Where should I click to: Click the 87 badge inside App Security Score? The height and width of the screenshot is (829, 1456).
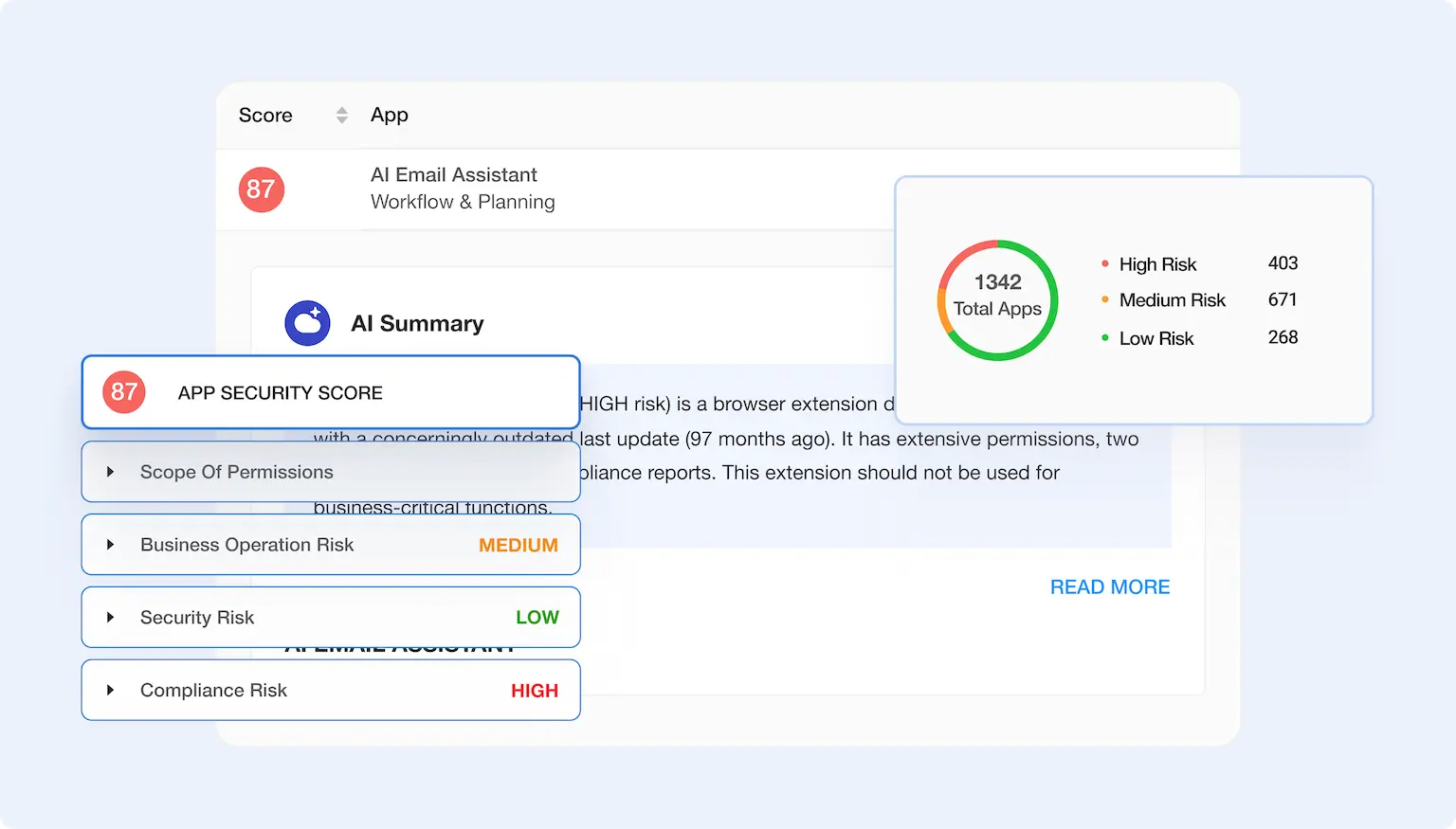(124, 391)
